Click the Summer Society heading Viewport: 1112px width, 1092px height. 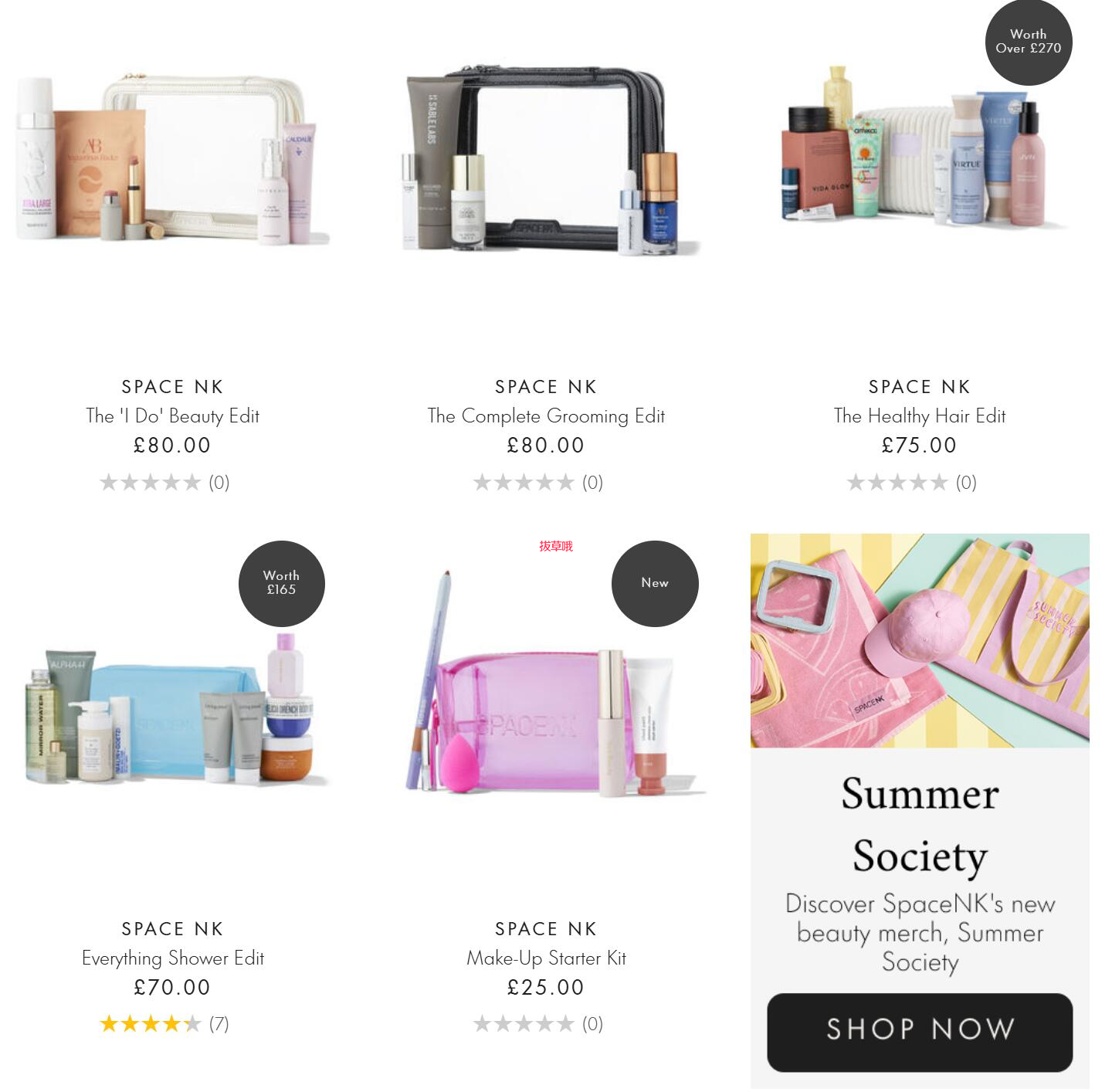click(920, 825)
